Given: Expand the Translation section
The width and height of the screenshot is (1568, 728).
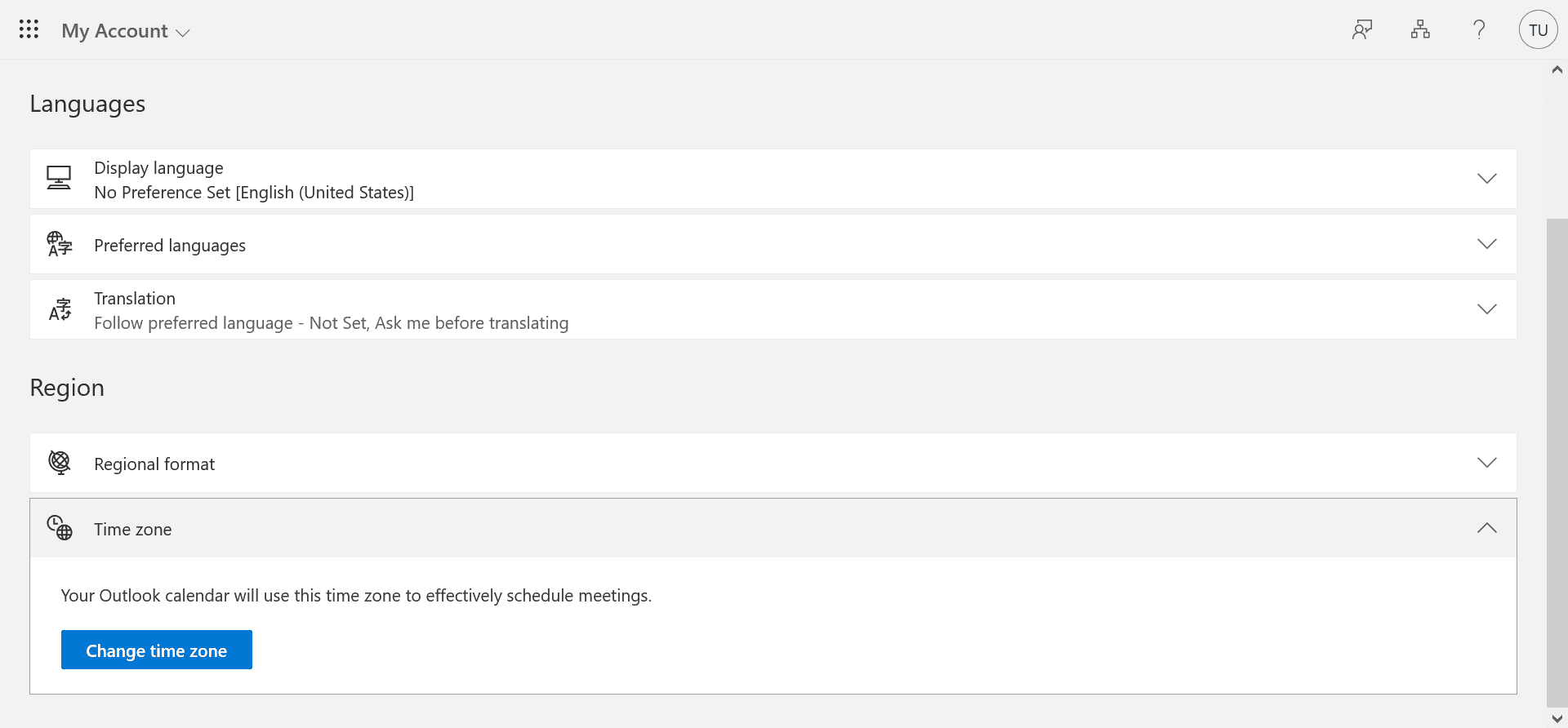Looking at the screenshot, I should 1487,309.
